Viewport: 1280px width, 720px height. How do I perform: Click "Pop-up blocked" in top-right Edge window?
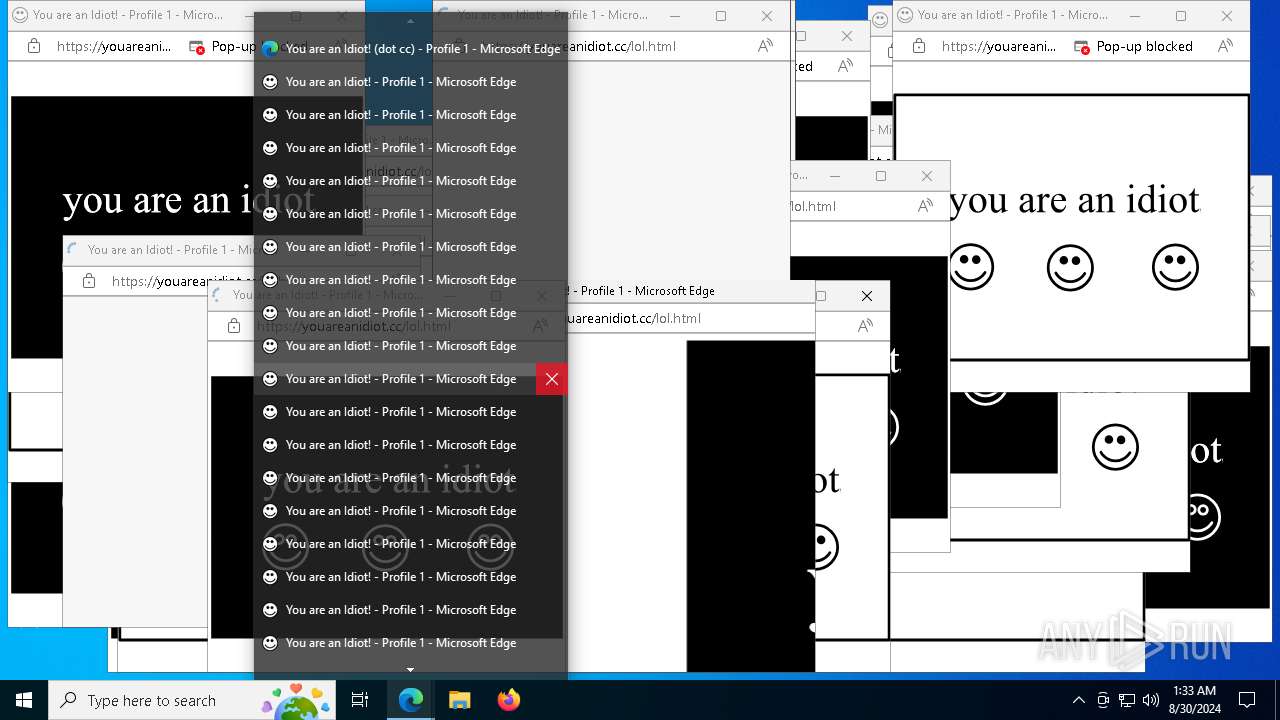pyautogui.click(x=1144, y=46)
